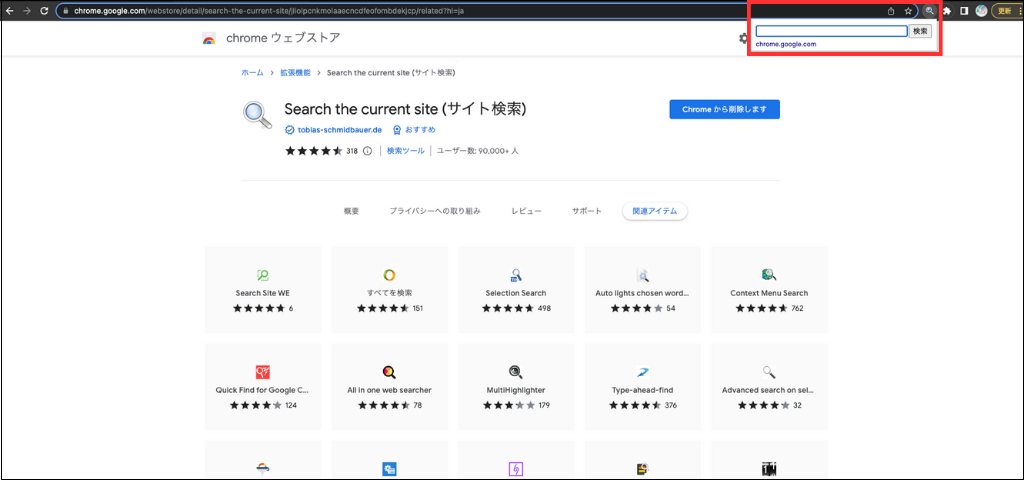
Task: Click the All in one web searcher title
Action: click(x=389, y=391)
